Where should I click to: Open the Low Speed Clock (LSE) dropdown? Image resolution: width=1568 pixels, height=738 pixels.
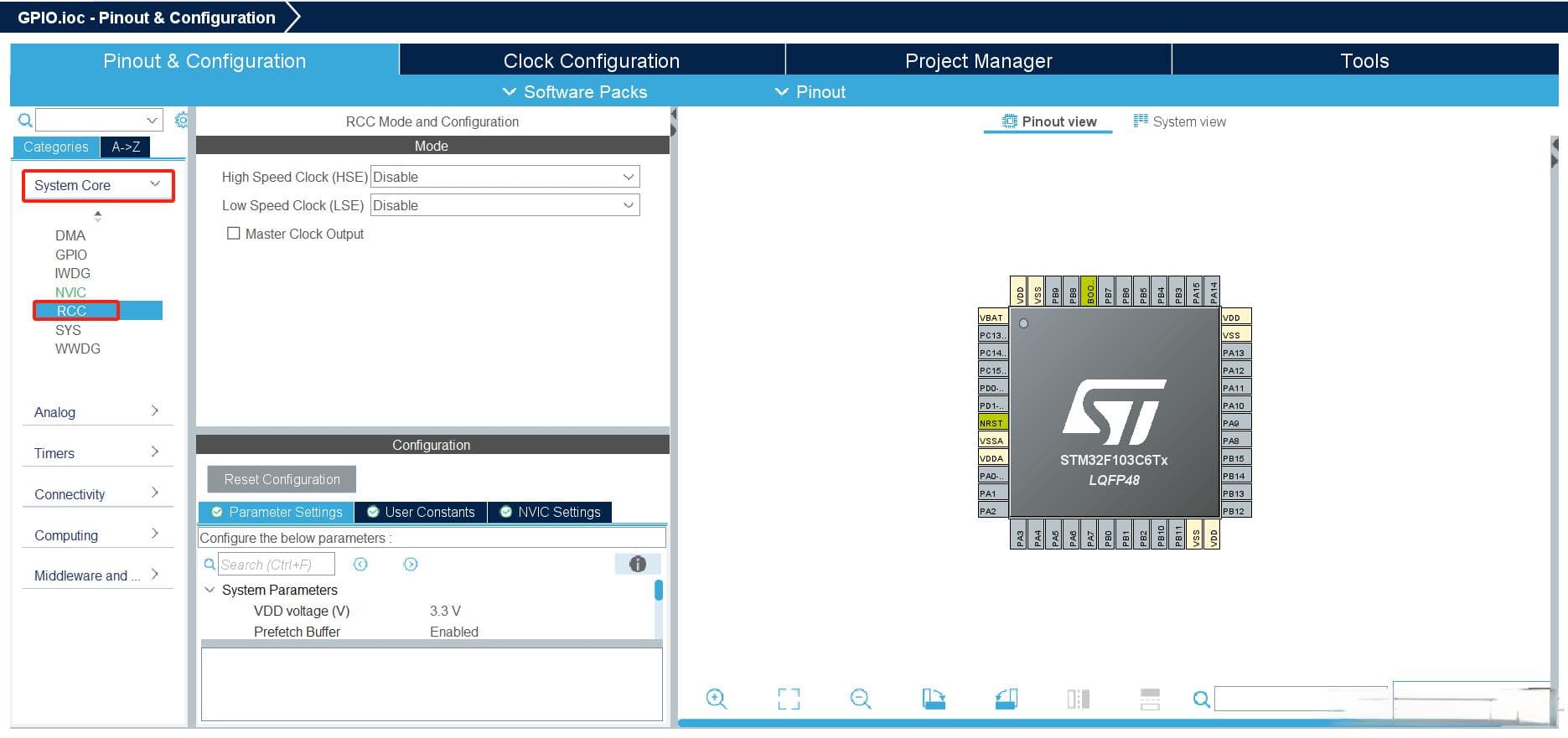tap(505, 205)
